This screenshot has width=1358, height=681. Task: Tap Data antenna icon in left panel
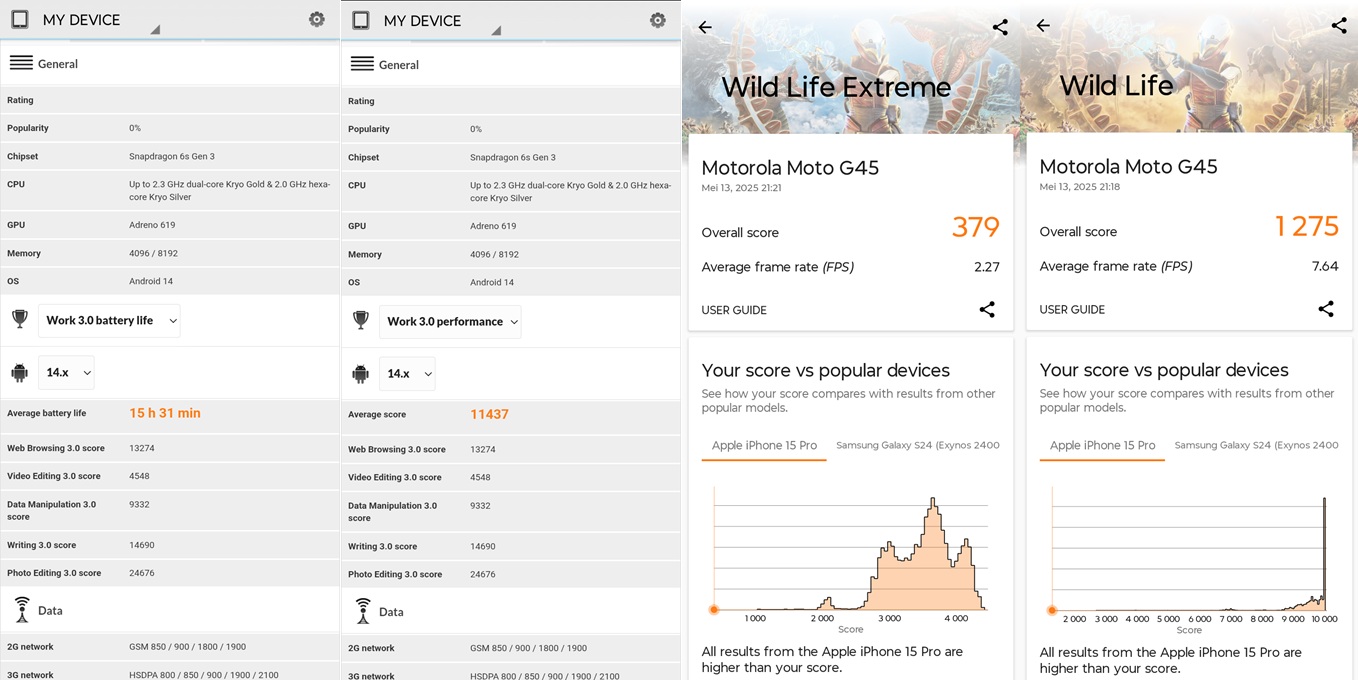[22, 609]
